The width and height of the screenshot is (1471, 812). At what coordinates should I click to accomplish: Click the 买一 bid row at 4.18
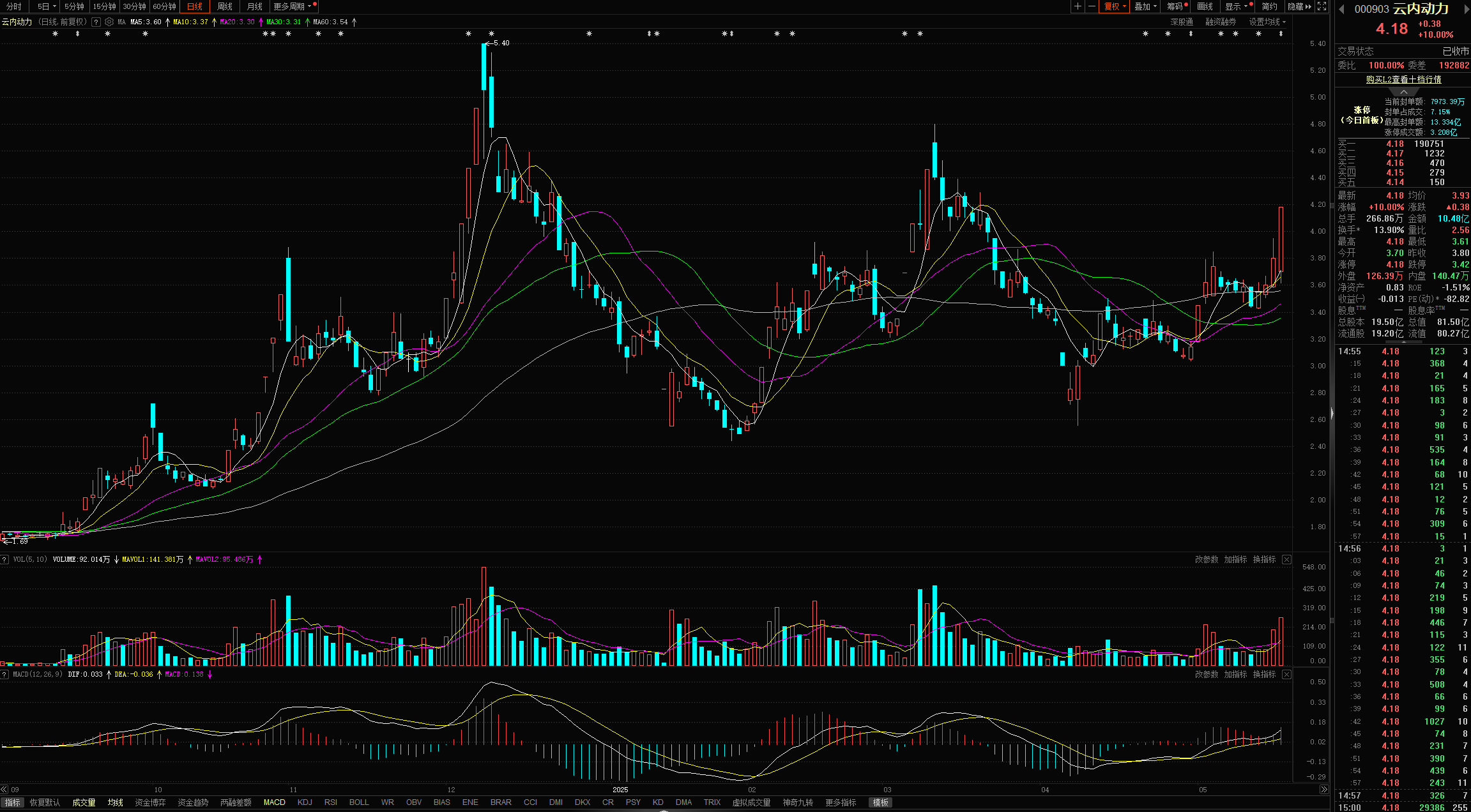[1403, 144]
